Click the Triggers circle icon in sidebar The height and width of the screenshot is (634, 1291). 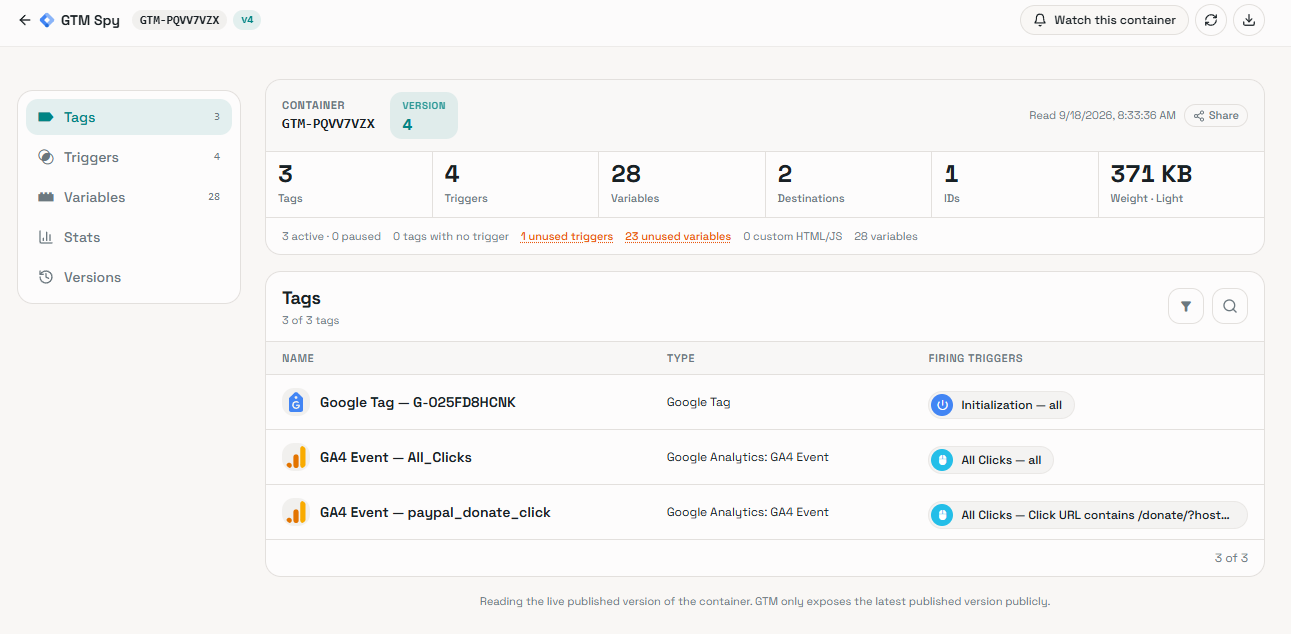46,157
